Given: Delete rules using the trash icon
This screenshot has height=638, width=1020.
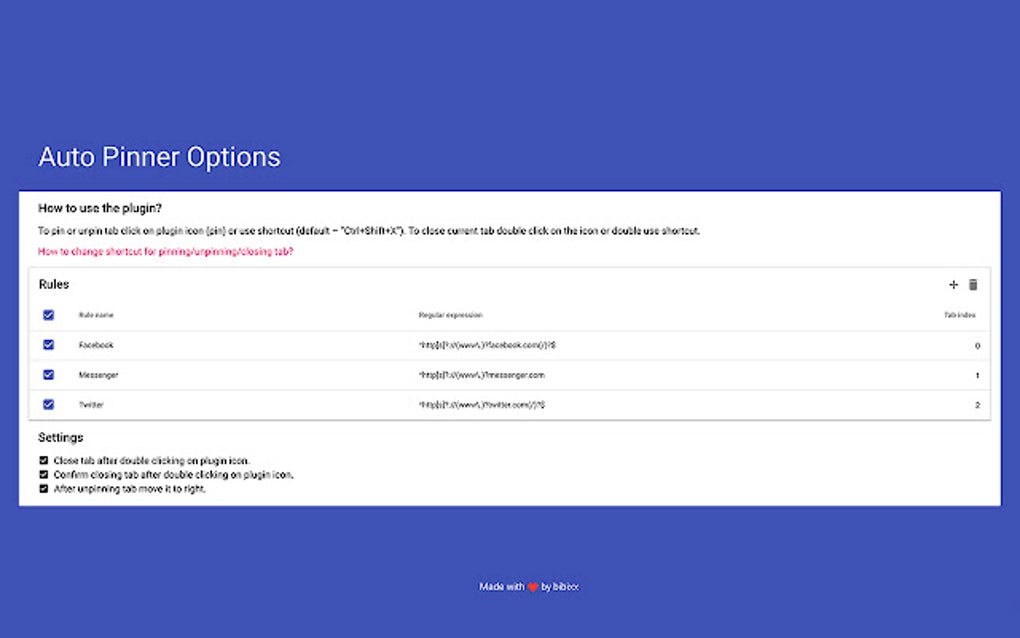Looking at the screenshot, I should 974,284.
